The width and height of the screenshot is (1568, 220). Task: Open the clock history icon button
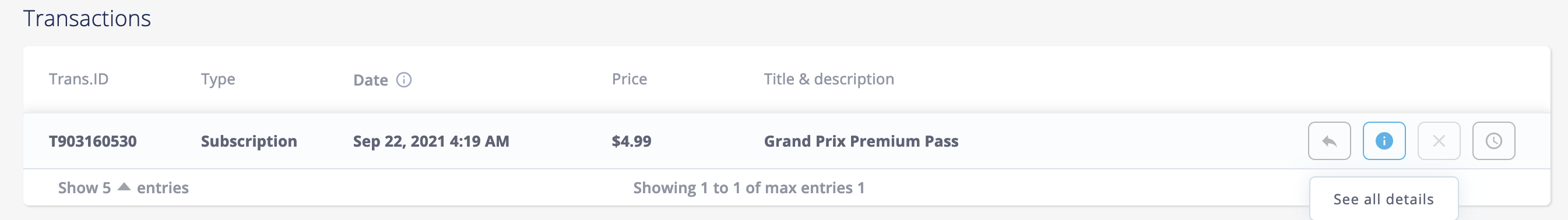[1493, 141]
